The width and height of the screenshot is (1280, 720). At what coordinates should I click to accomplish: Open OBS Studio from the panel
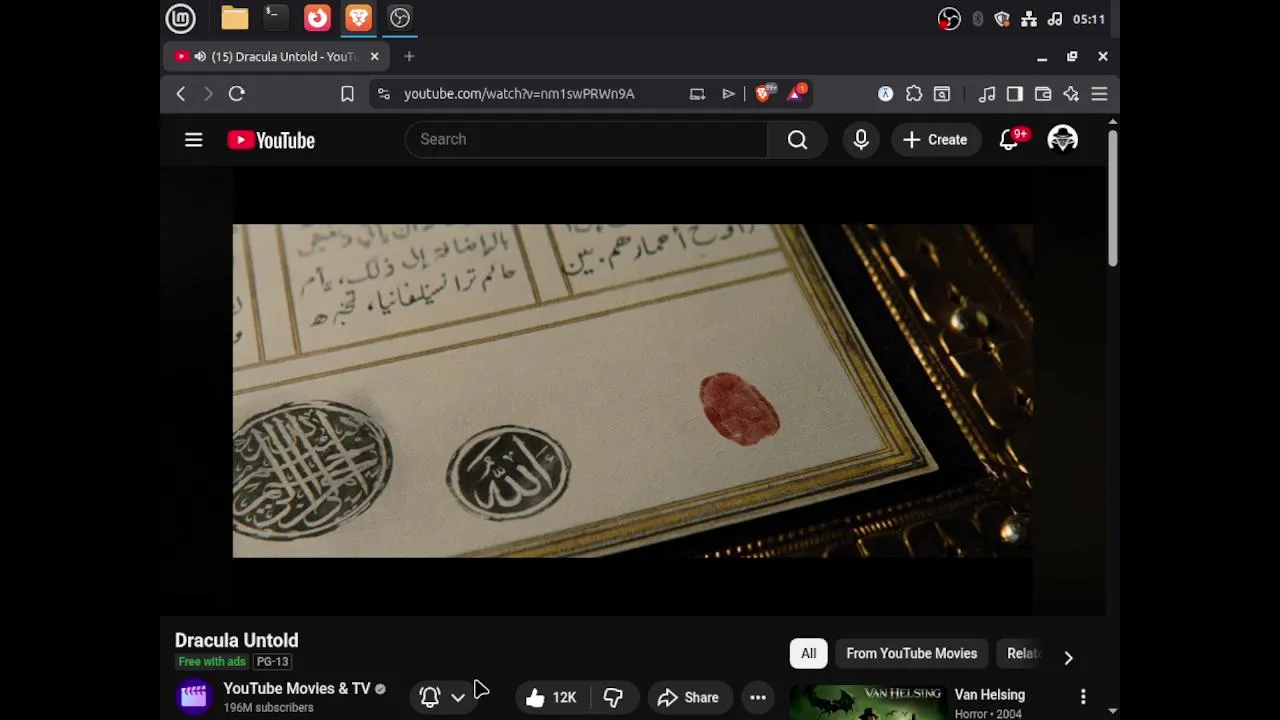point(400,18)
